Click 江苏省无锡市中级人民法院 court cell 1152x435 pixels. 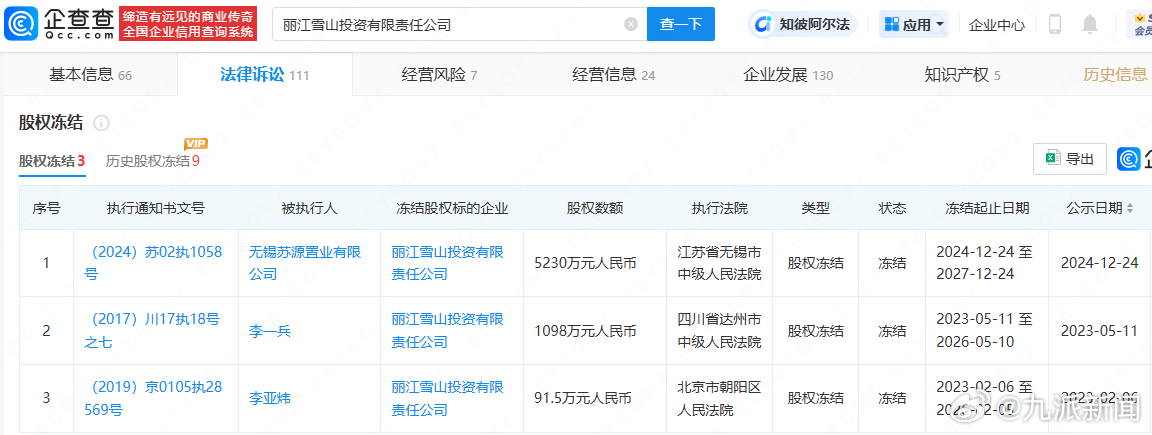[719, 263]
